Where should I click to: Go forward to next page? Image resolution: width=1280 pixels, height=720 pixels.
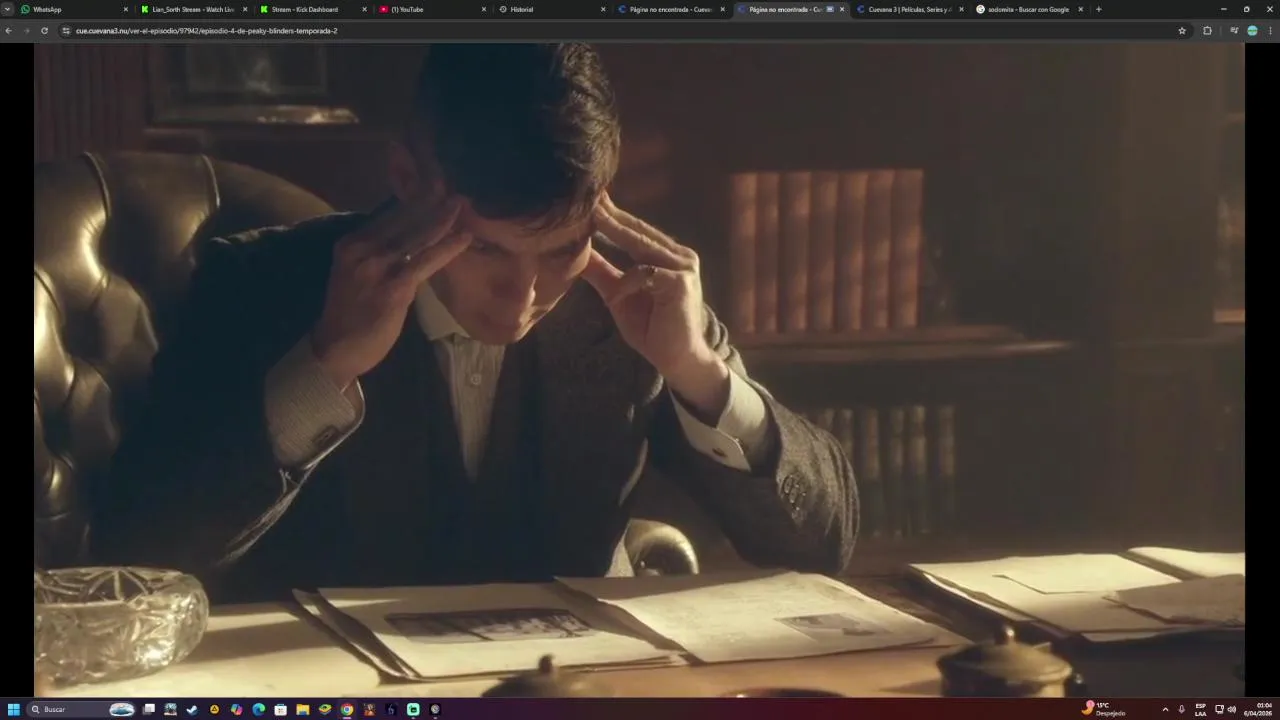[26, 31]
